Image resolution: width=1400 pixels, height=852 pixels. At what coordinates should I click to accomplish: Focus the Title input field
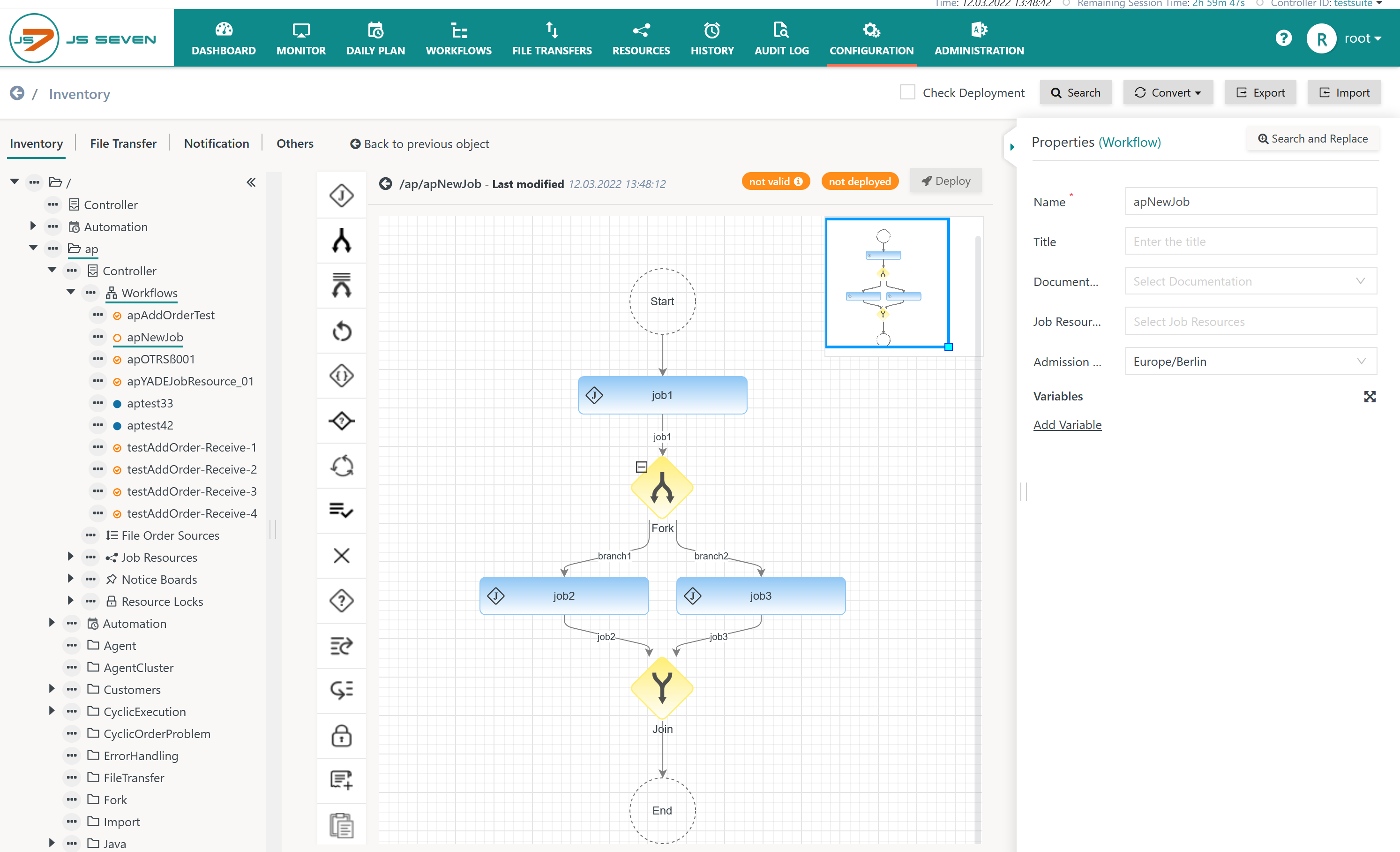click(1250, 241)
